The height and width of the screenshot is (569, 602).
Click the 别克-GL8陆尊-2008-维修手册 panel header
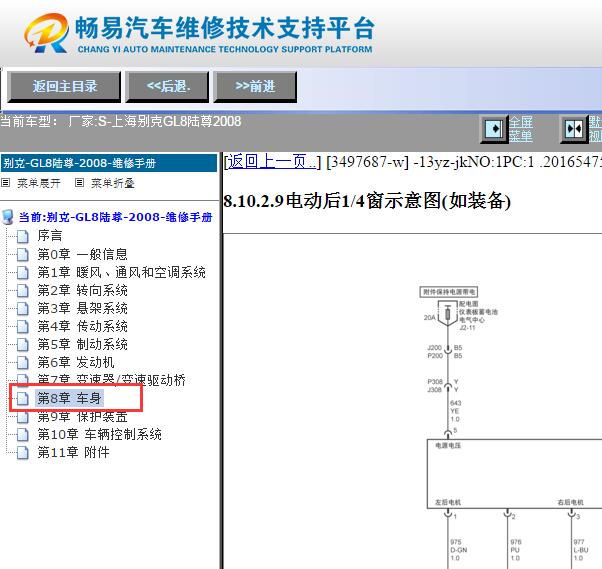coord(109,163)
